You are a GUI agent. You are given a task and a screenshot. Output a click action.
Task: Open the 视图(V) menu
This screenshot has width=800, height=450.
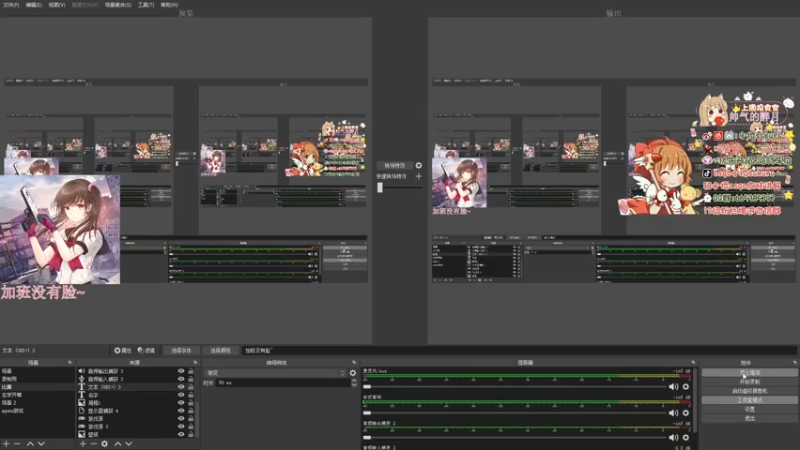pyautogui.click(x=57, y=5)
